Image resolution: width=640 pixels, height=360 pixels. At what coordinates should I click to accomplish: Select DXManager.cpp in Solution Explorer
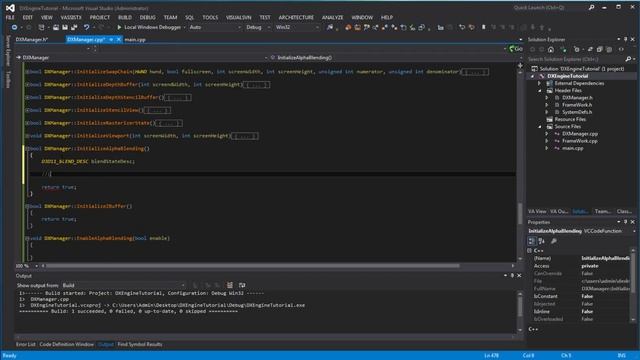tap(580, 134)
